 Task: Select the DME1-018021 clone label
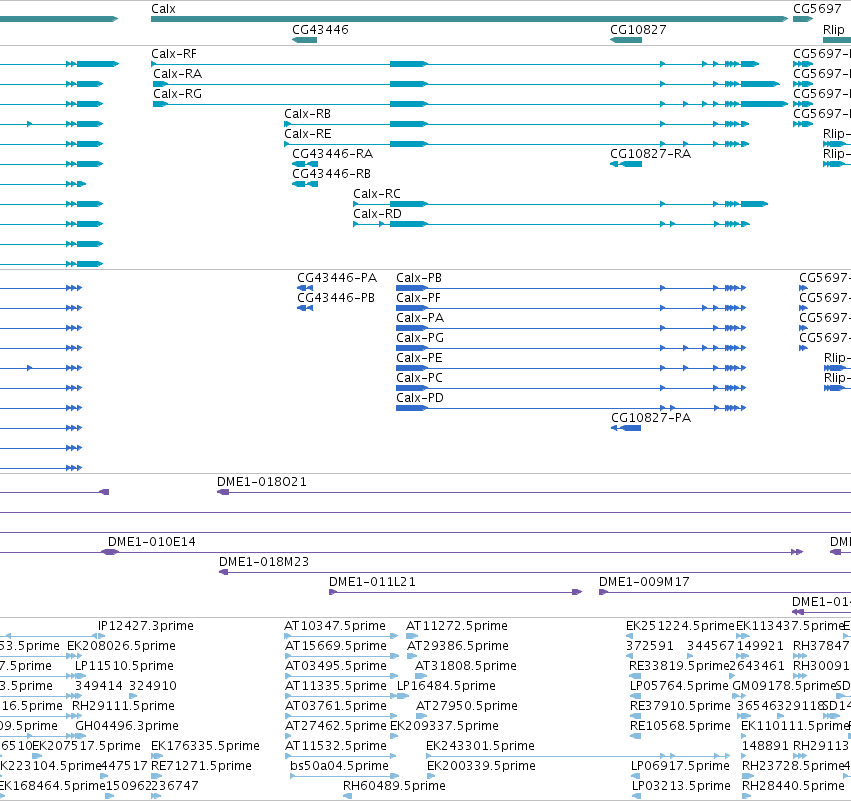pos(262,482)
